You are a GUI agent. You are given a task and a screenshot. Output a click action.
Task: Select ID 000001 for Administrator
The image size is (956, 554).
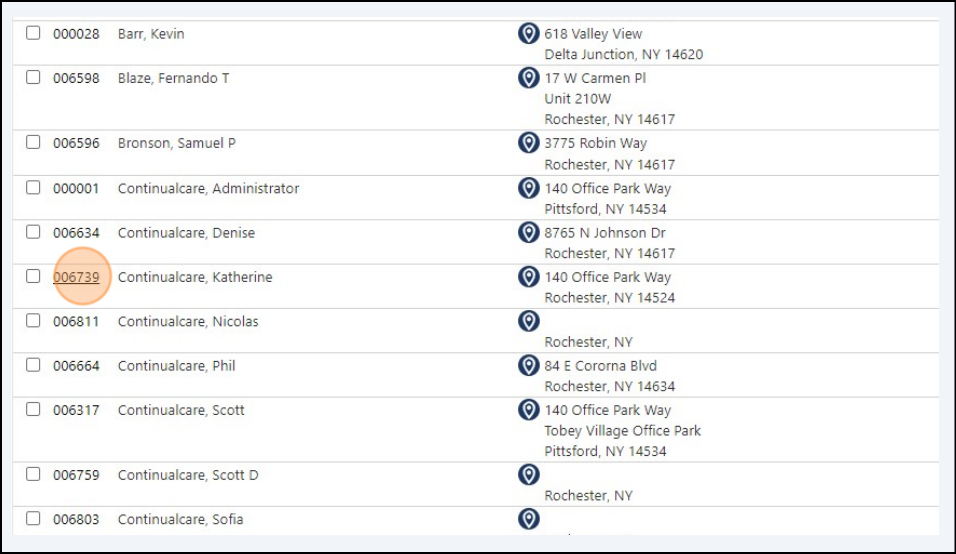point(76,188)
